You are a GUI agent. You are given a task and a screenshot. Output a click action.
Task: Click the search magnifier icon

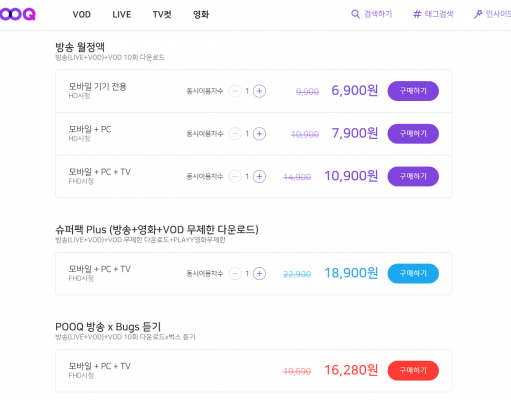pyautogui.click(x=355, y=14)
